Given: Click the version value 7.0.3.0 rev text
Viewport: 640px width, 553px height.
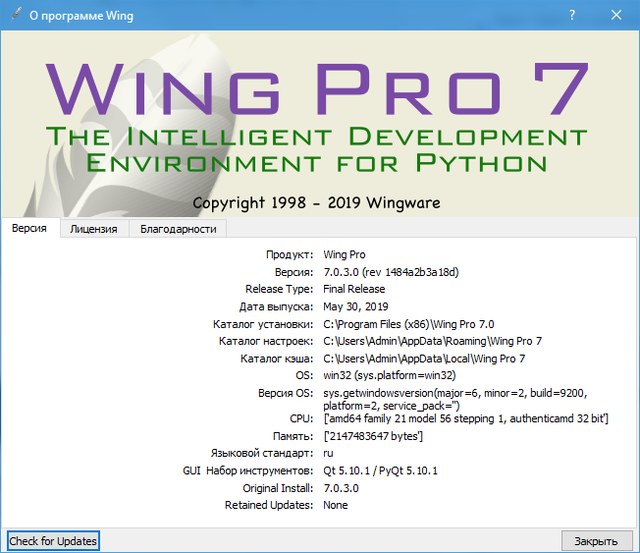Looking at the screenshot, I should 391,272.
